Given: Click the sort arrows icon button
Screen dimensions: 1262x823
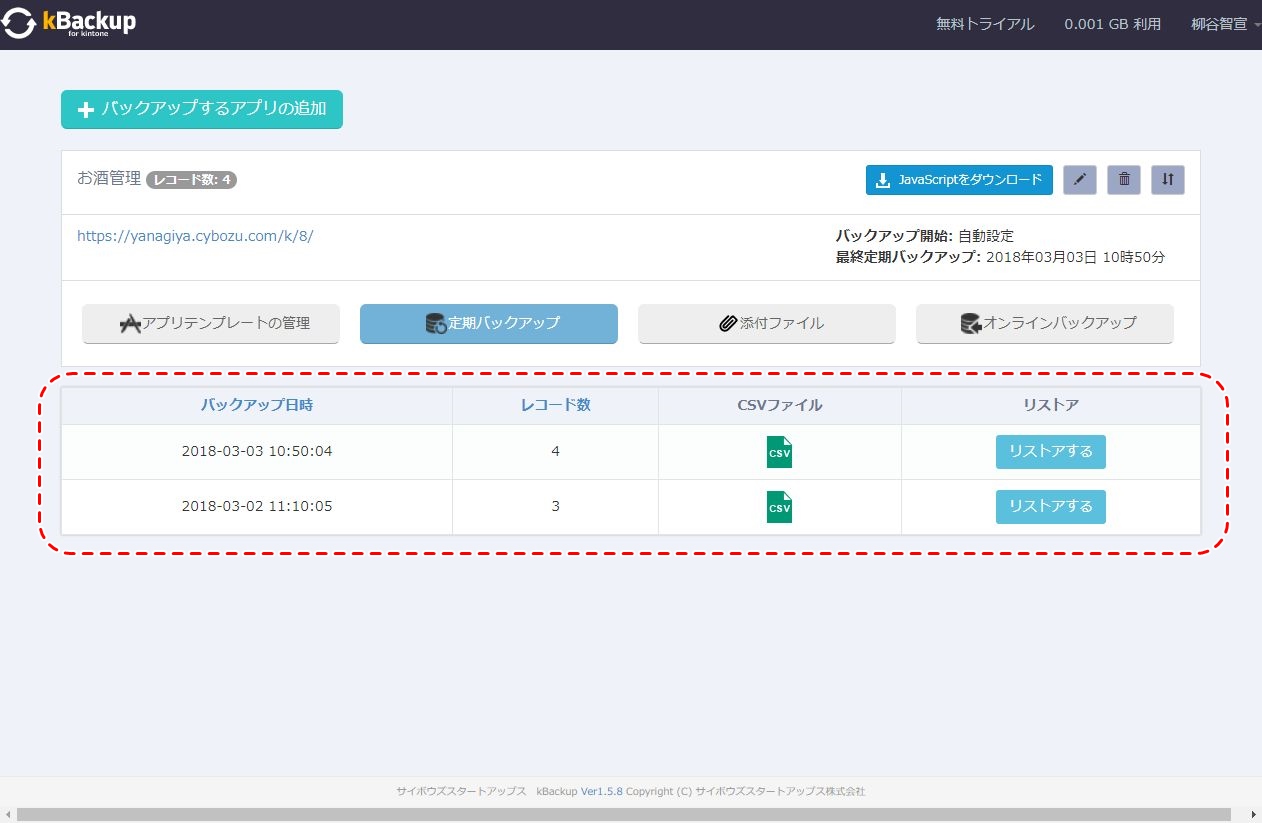Looking at the screenshot, I should click(1168, 180).
